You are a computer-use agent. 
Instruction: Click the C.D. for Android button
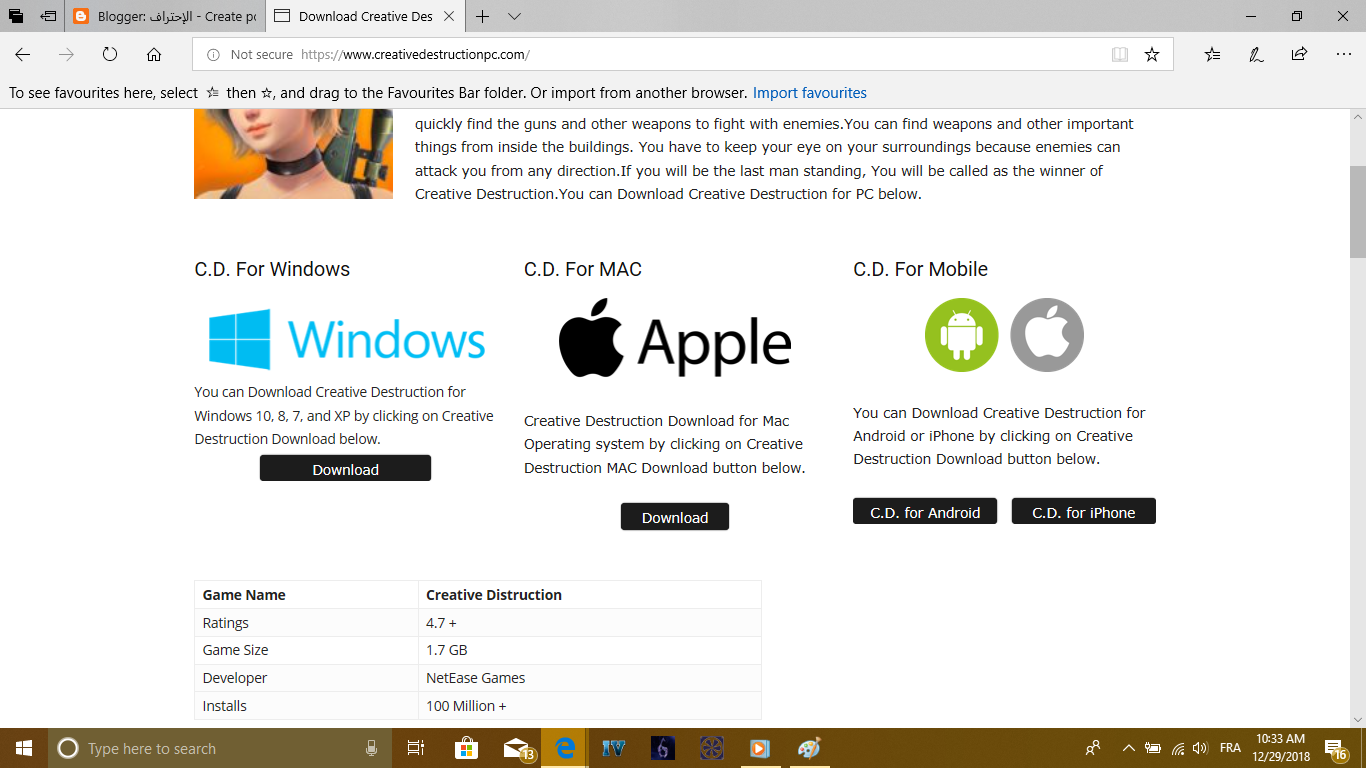925,512
